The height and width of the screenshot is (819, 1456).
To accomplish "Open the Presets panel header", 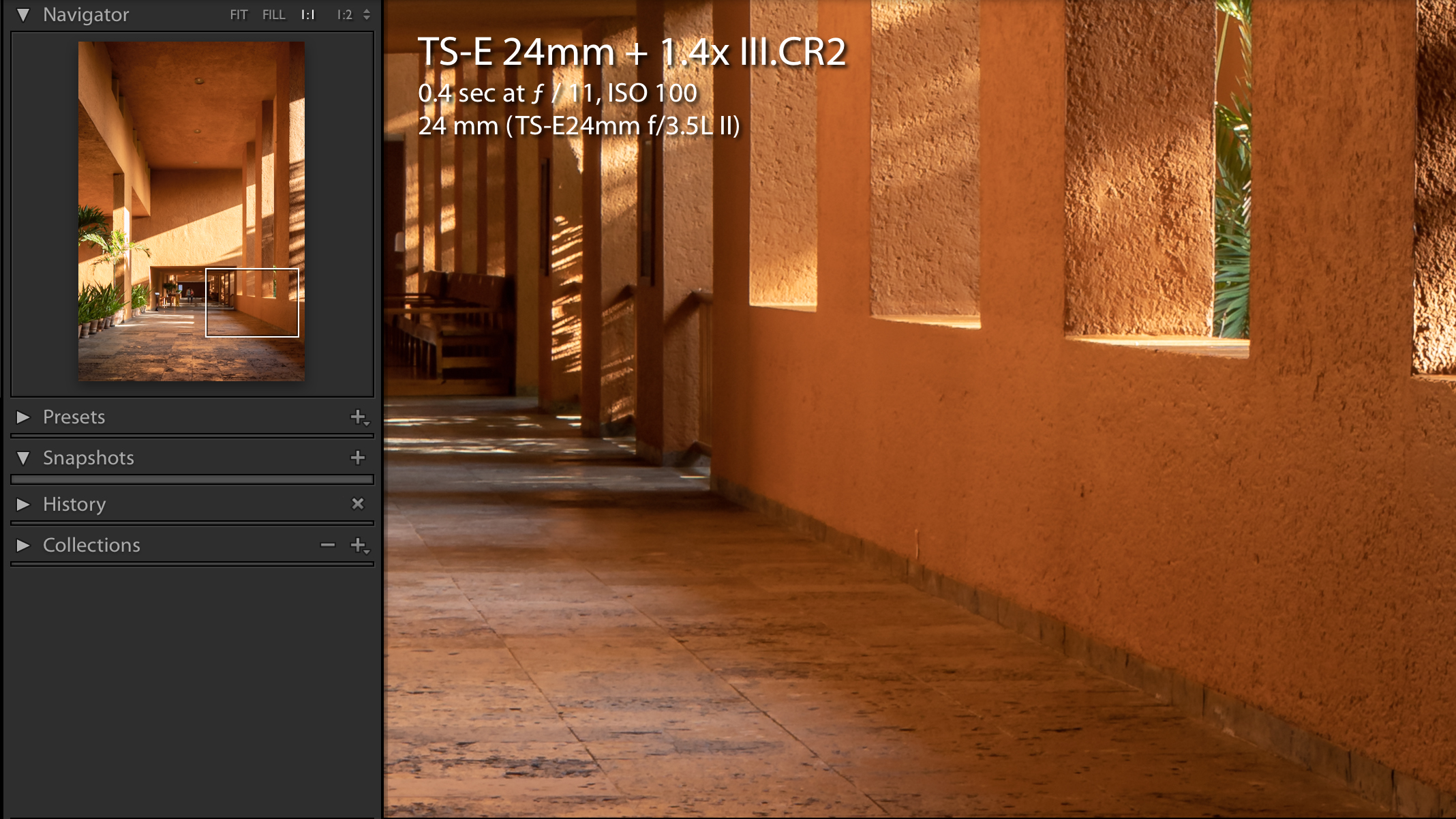I will [x=192, y=417].
